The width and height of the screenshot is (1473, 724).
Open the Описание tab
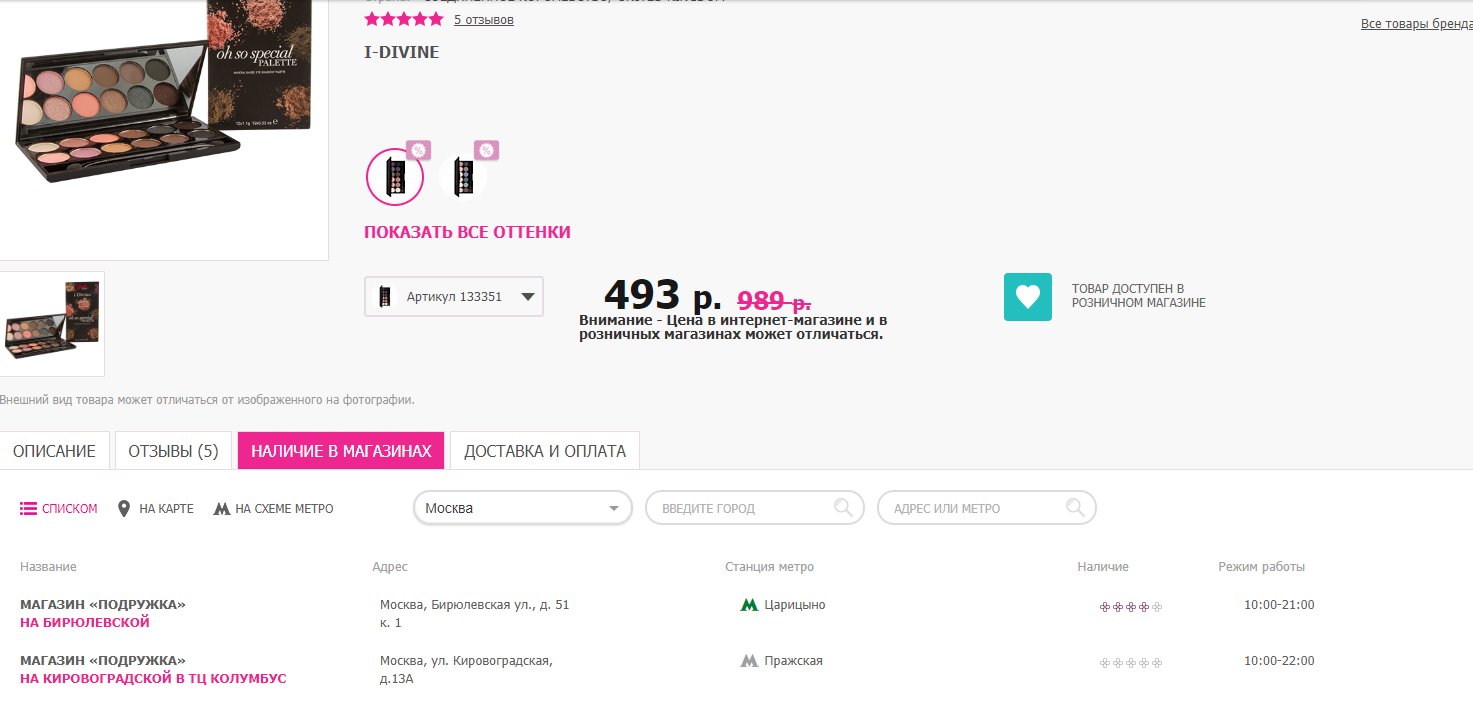54,451
